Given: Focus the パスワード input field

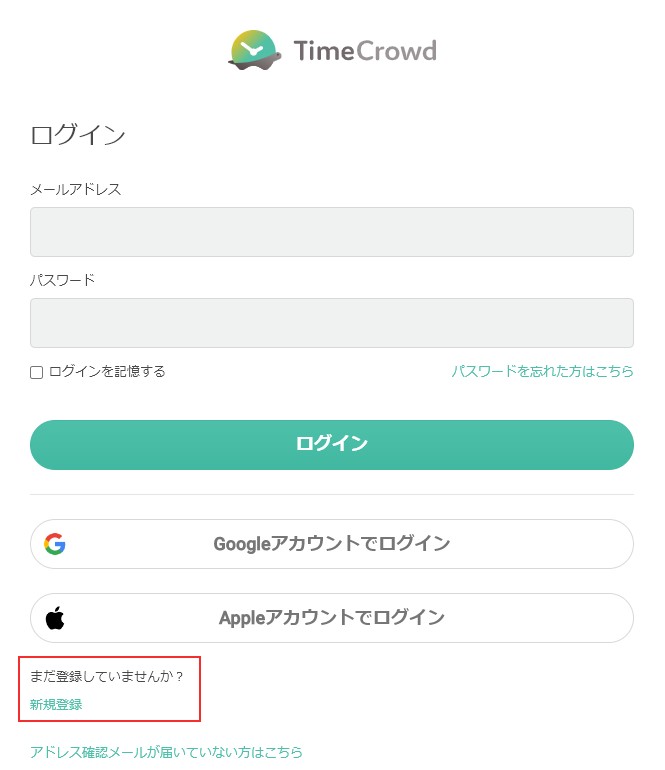Looking at the screenshot, I should (332, 323).
